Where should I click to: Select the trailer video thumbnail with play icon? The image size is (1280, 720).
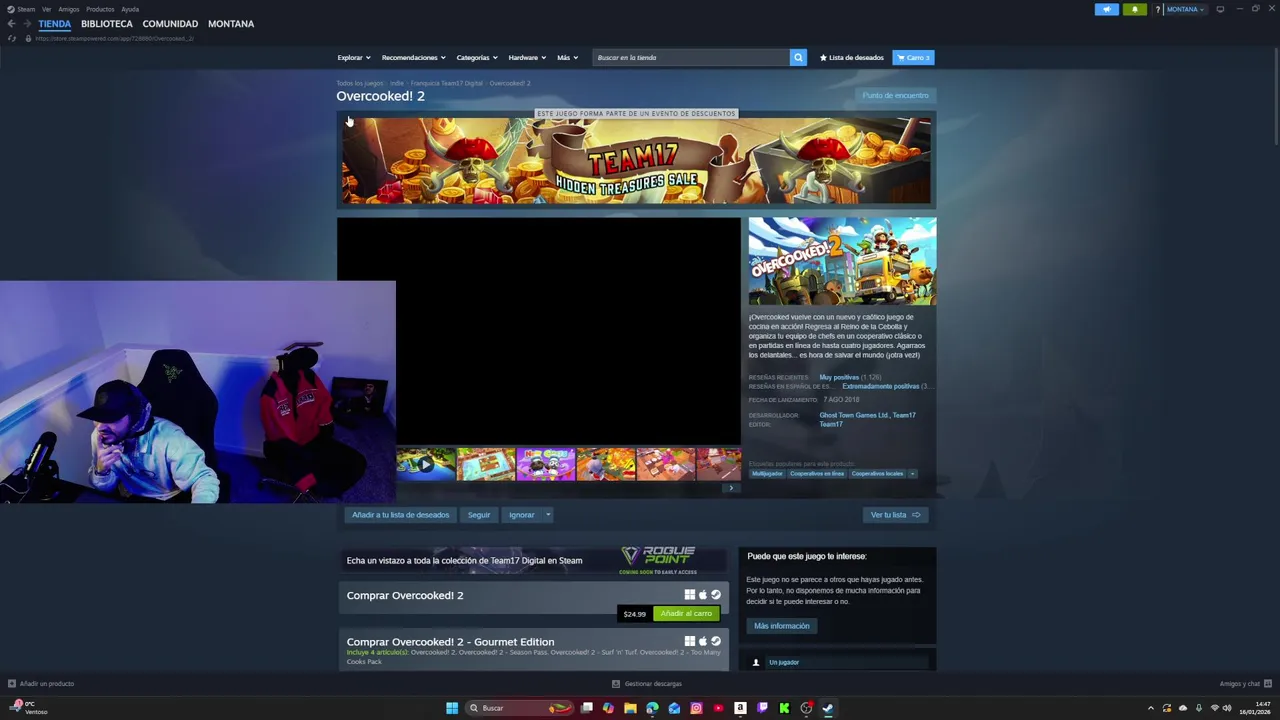(426, 464)
